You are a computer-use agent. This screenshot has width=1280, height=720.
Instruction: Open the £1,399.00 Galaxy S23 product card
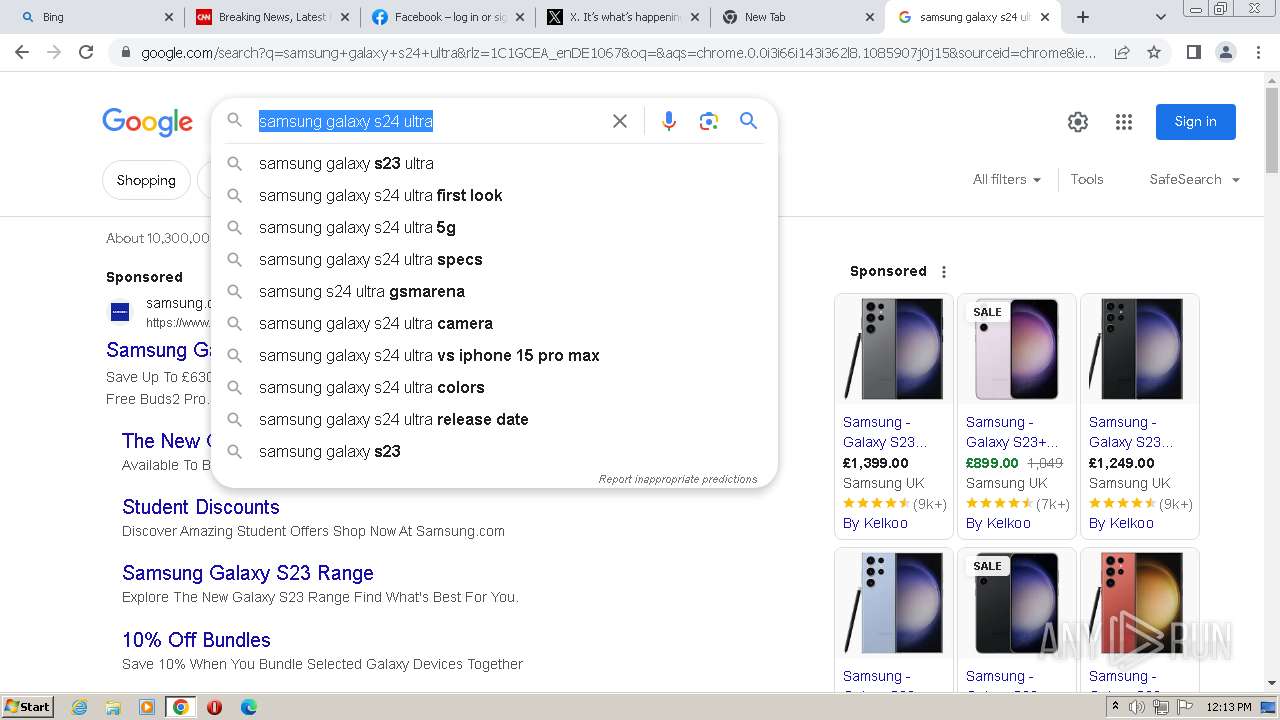(x=894, y=416)
